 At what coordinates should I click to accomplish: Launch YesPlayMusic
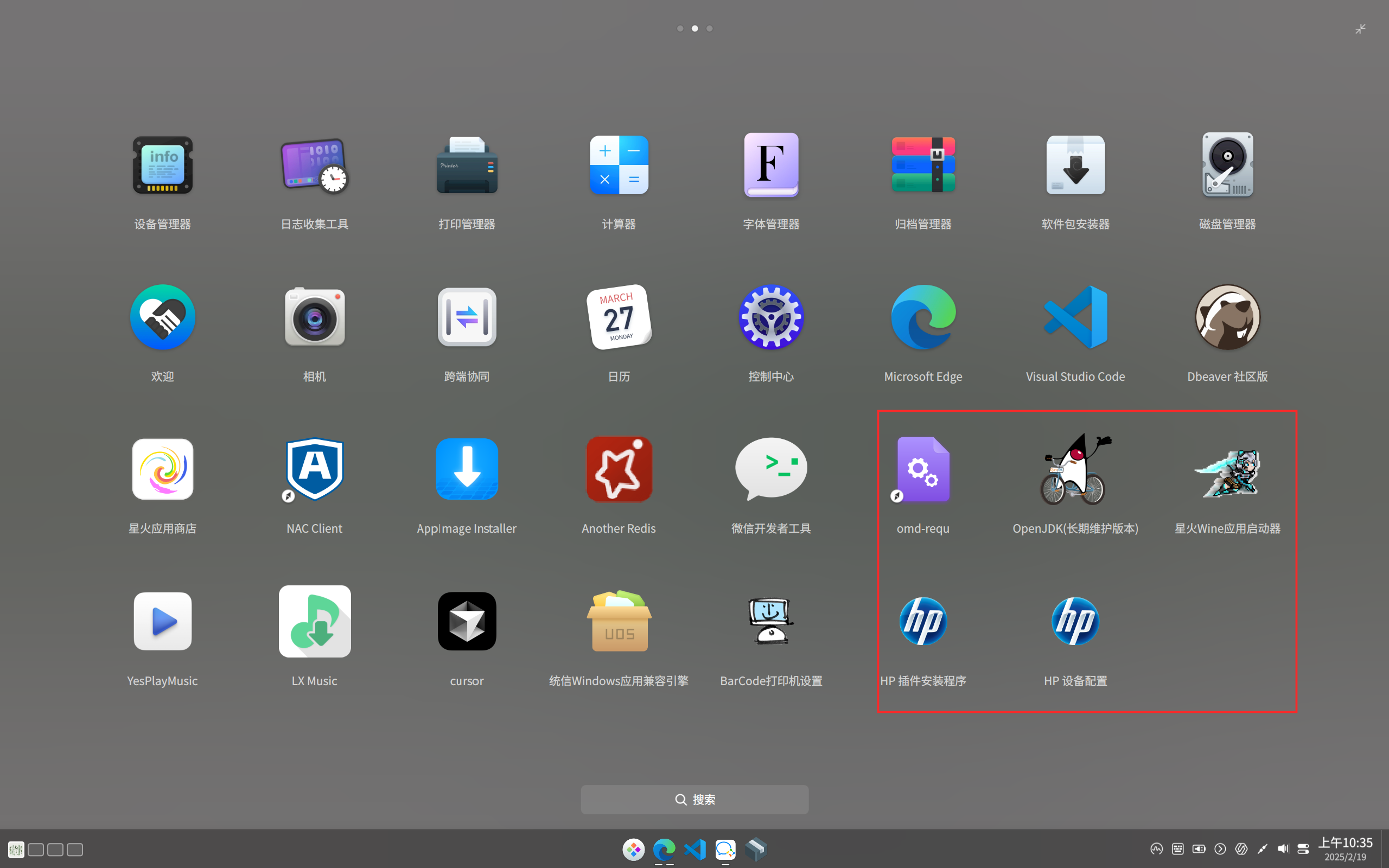point(162,621)
